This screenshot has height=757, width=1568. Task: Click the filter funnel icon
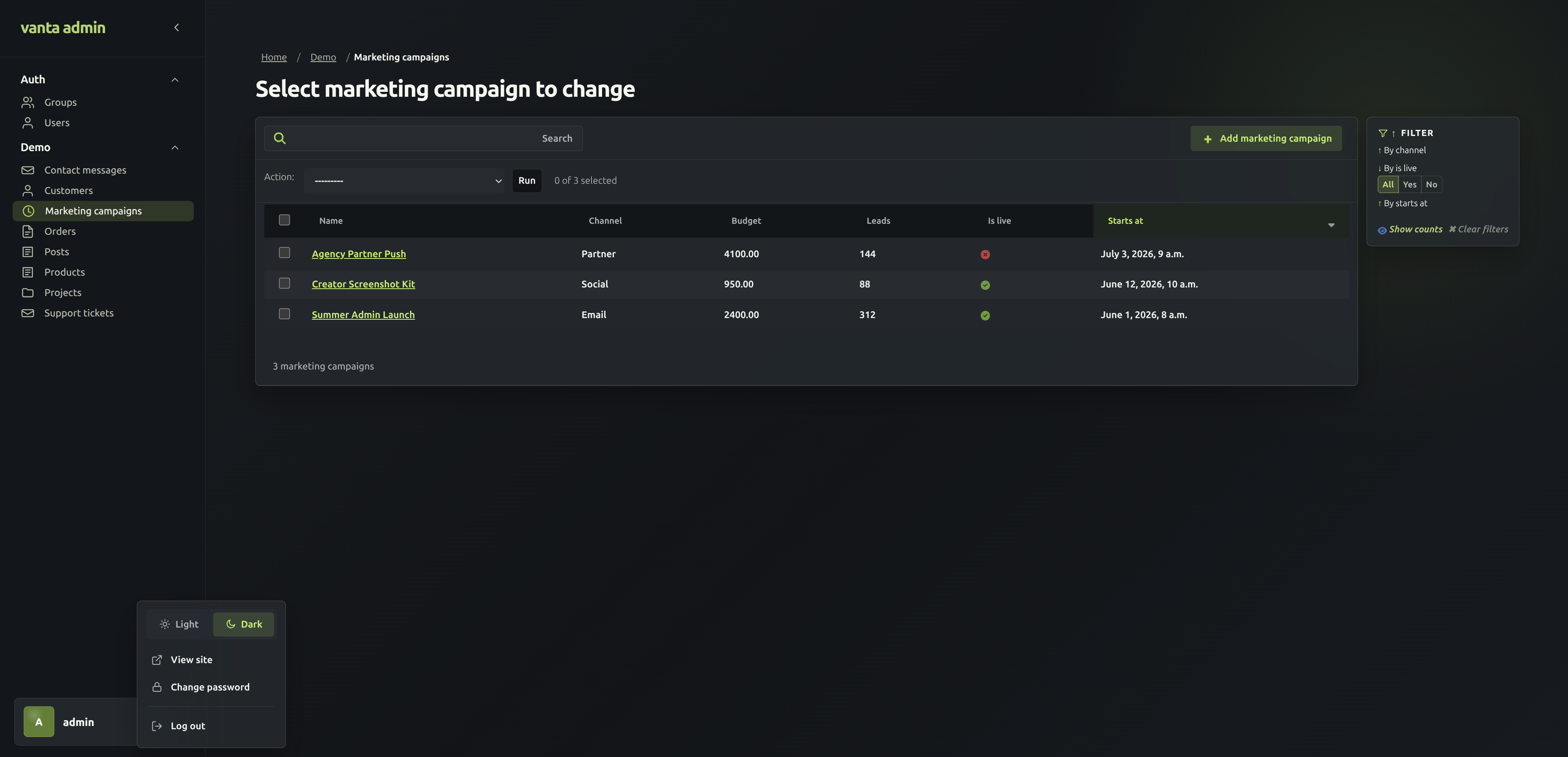coord(1382,133)
